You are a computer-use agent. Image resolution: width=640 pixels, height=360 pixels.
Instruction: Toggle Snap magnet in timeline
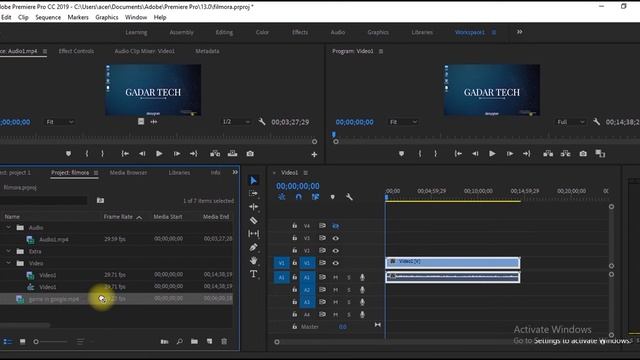(x=298, y=197)
